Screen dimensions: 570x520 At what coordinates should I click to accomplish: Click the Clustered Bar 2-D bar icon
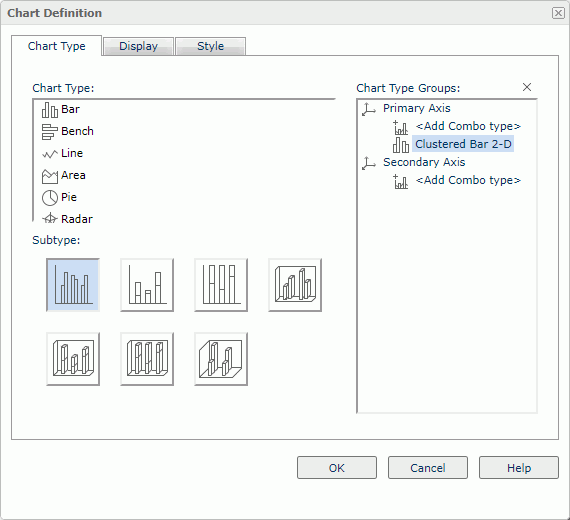pos(401,145)
